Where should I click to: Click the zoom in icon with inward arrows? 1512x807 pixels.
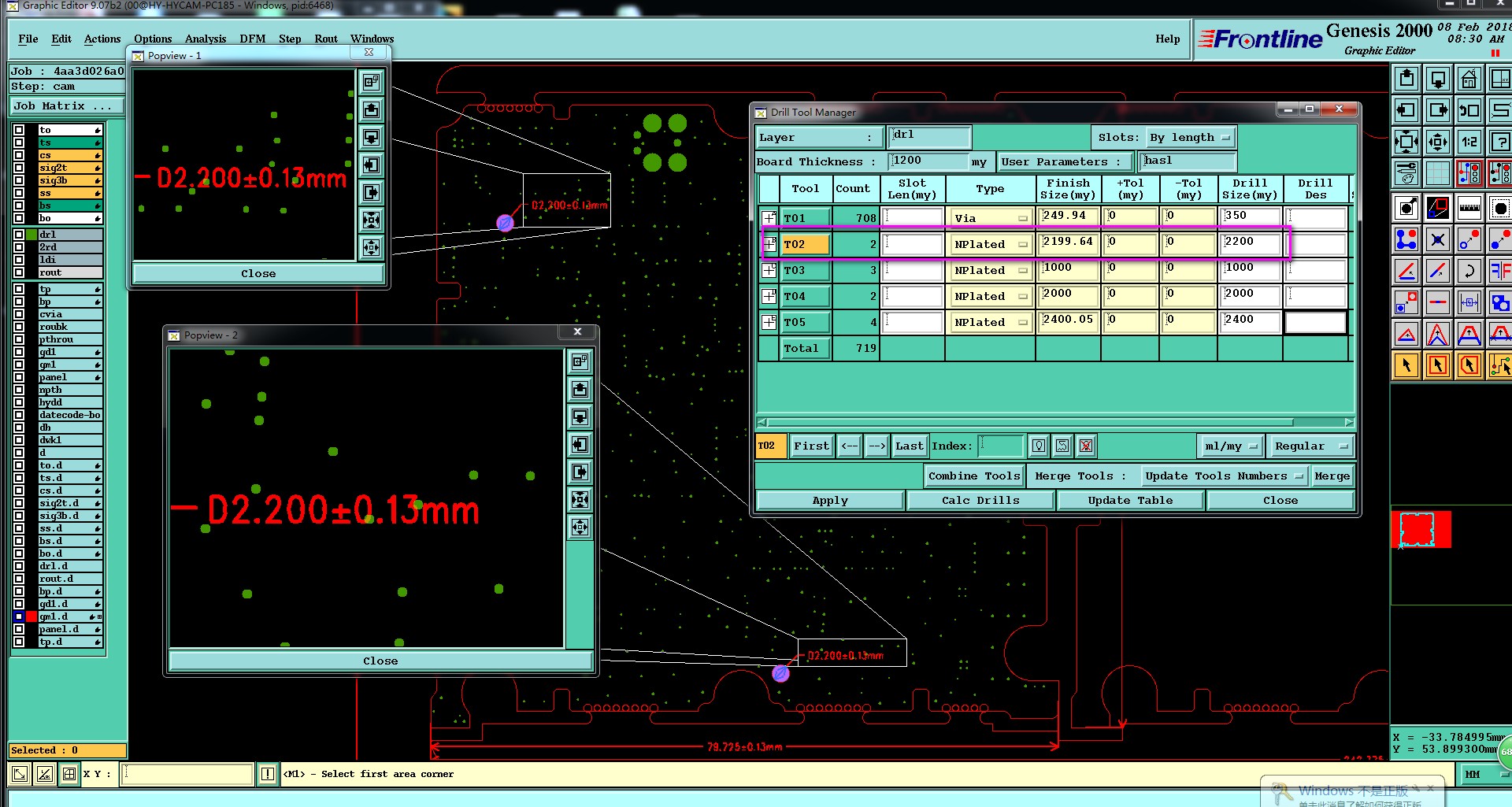1406,142
